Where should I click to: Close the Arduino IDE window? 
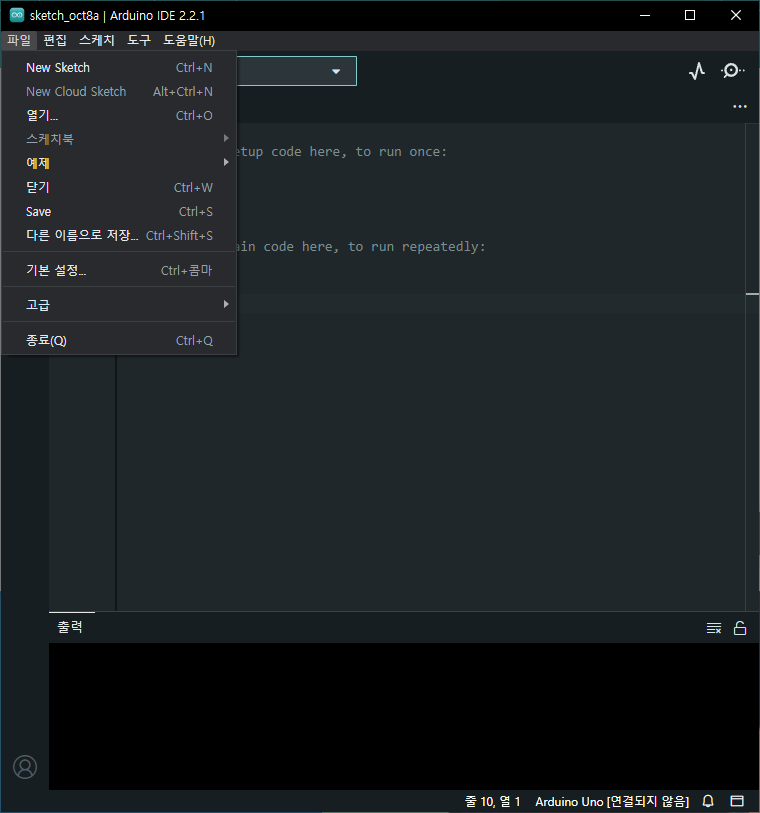pos(736,15)
